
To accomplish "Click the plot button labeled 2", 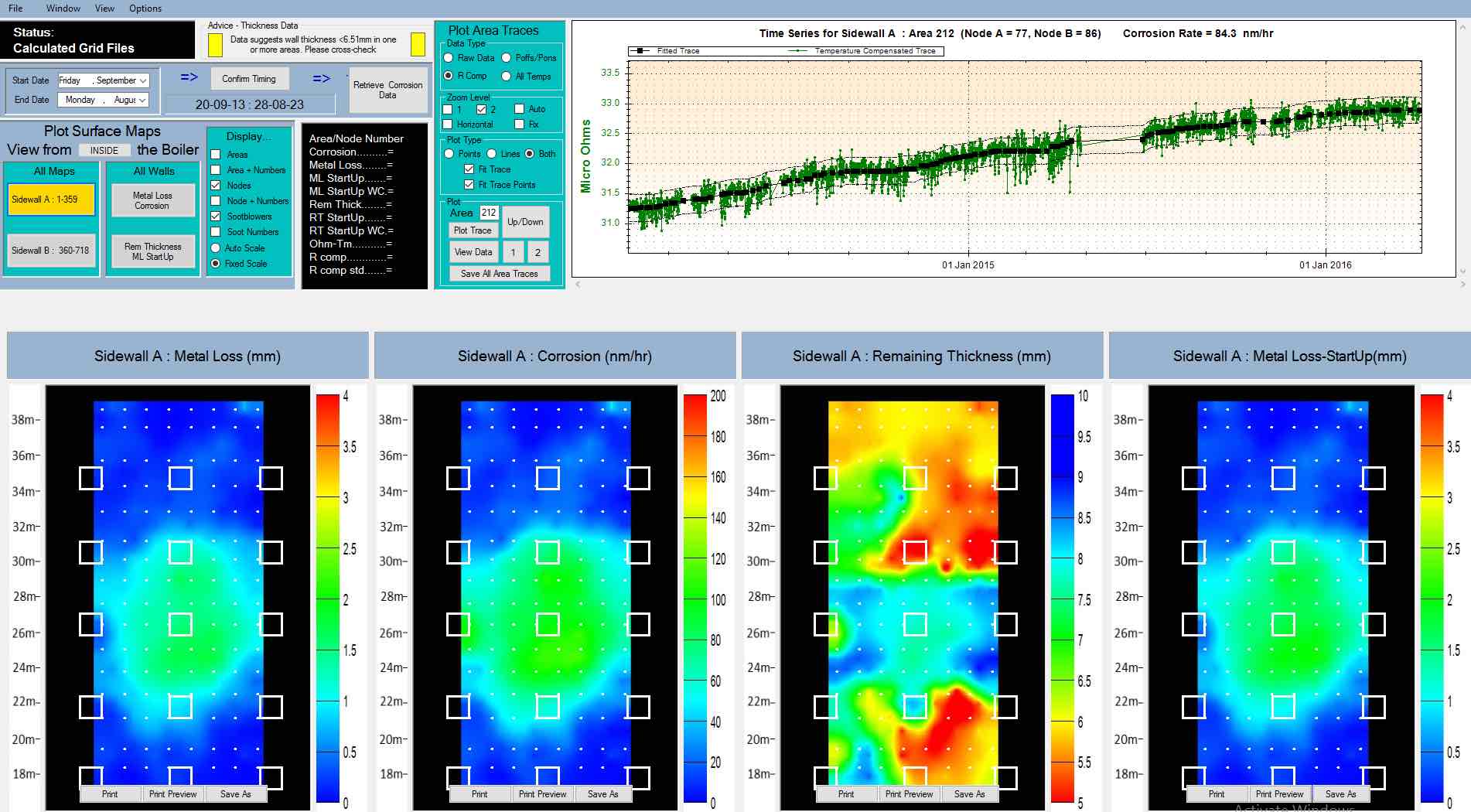I will (538, 252).
